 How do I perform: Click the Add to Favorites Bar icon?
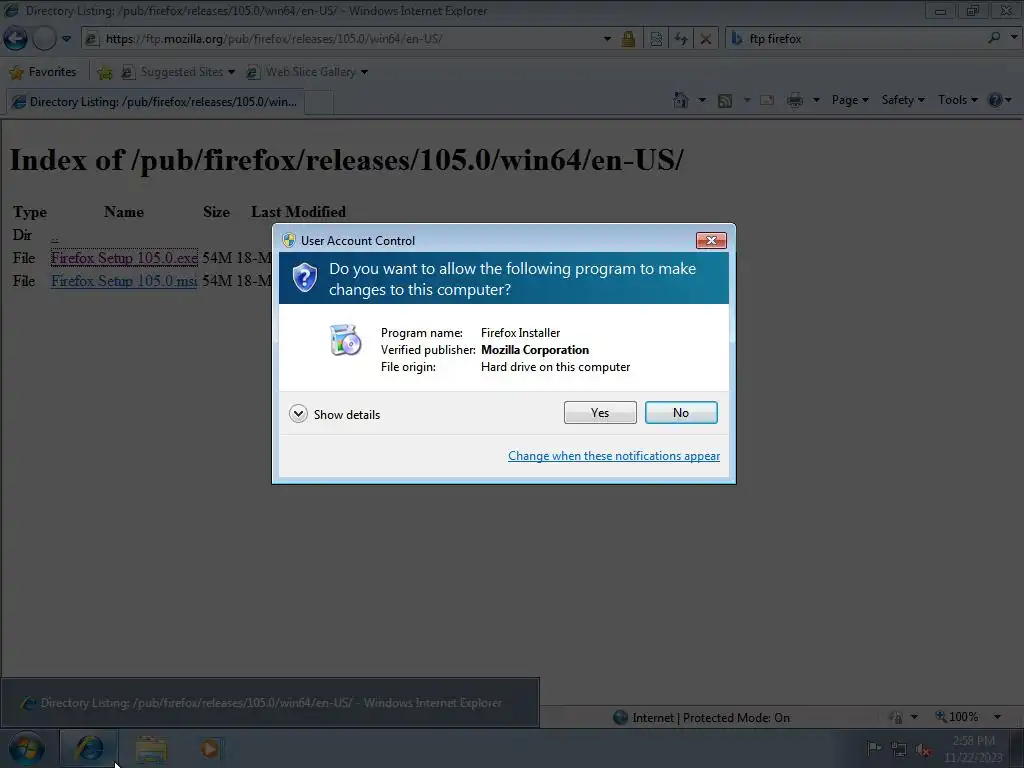[x=104, y=72]
